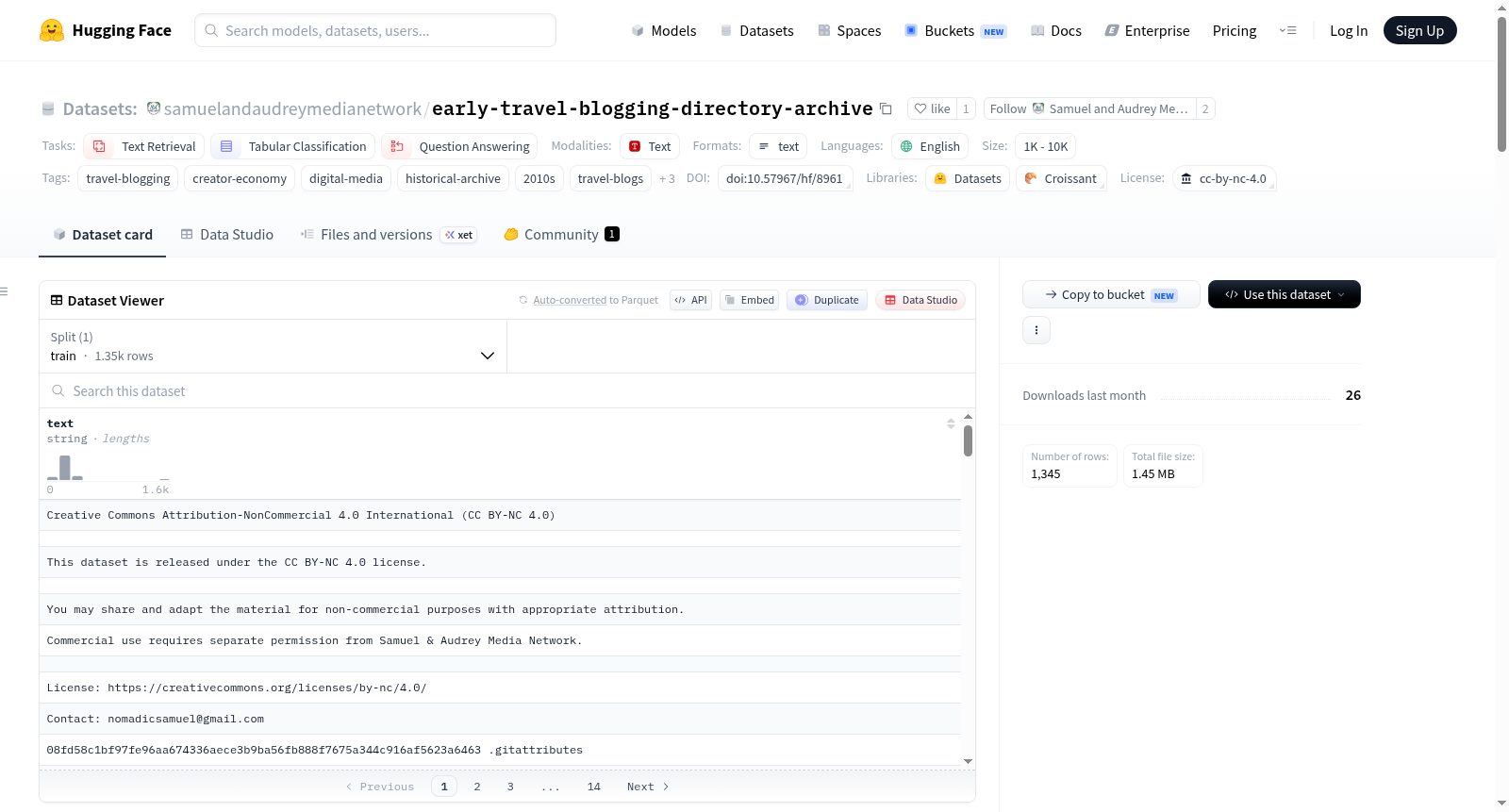
Task: Click the Datasets library tag
Action: [968, 178]
